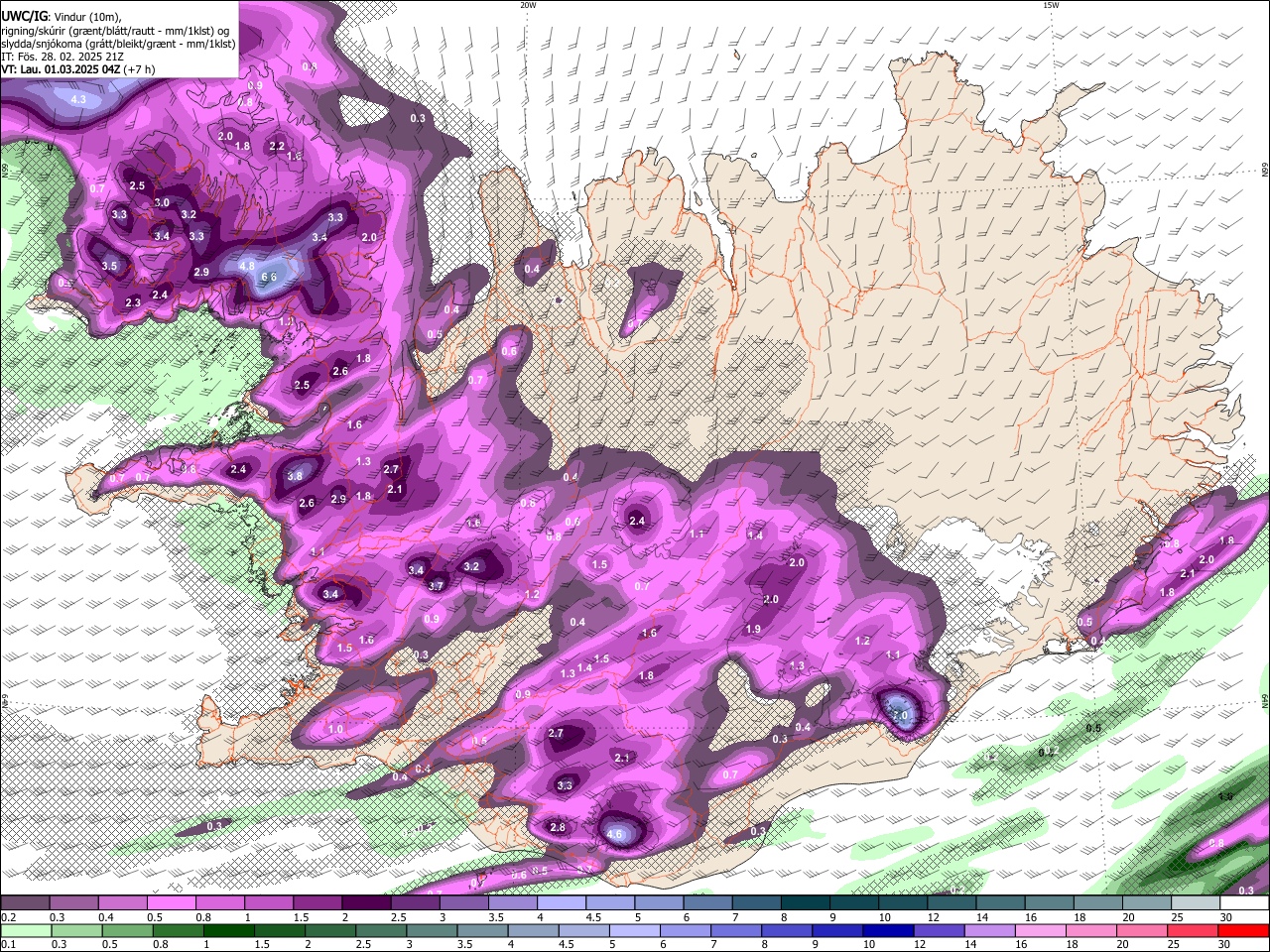Click the 'slydda/snjókoma' snow legend description line
This screenshot has width=1270, height=952.
pyautogui.click(x=118, y=44)
